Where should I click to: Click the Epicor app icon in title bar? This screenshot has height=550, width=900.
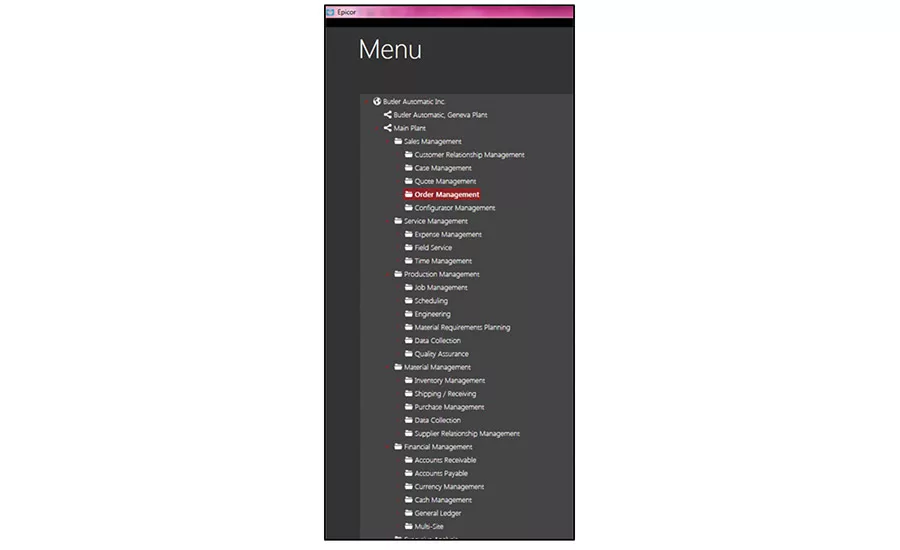click(x=331, y=12)
